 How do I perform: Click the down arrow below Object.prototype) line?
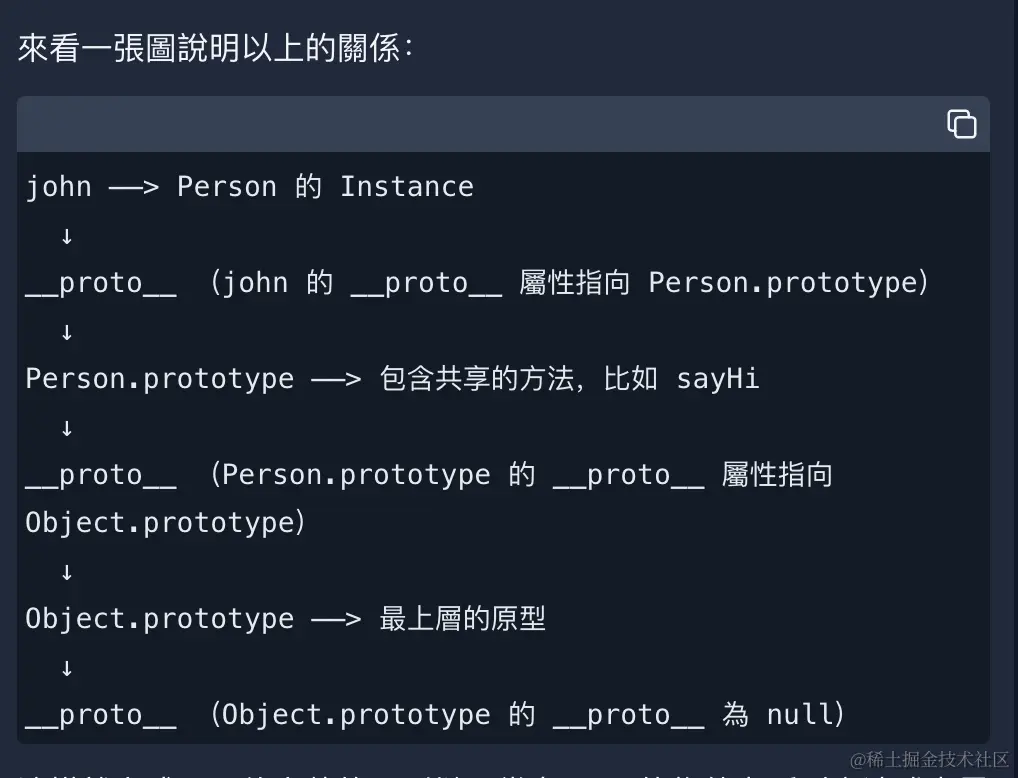coord(66,572)
